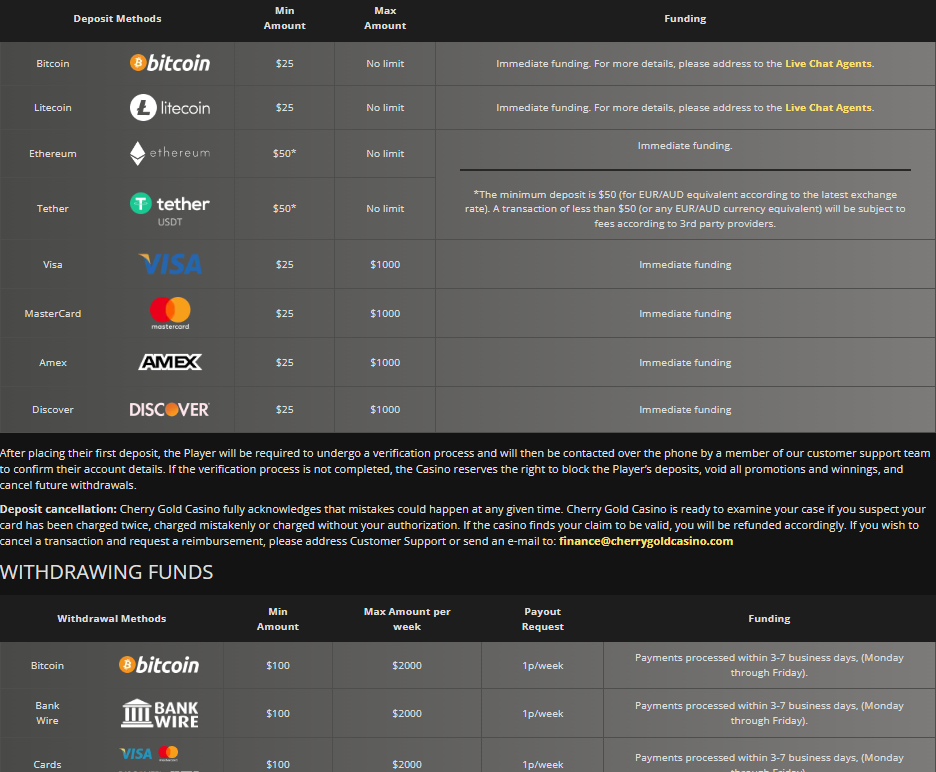Click the Bank Wire building logo
This screenshot has width=936, height=772.
click(159, 713)
